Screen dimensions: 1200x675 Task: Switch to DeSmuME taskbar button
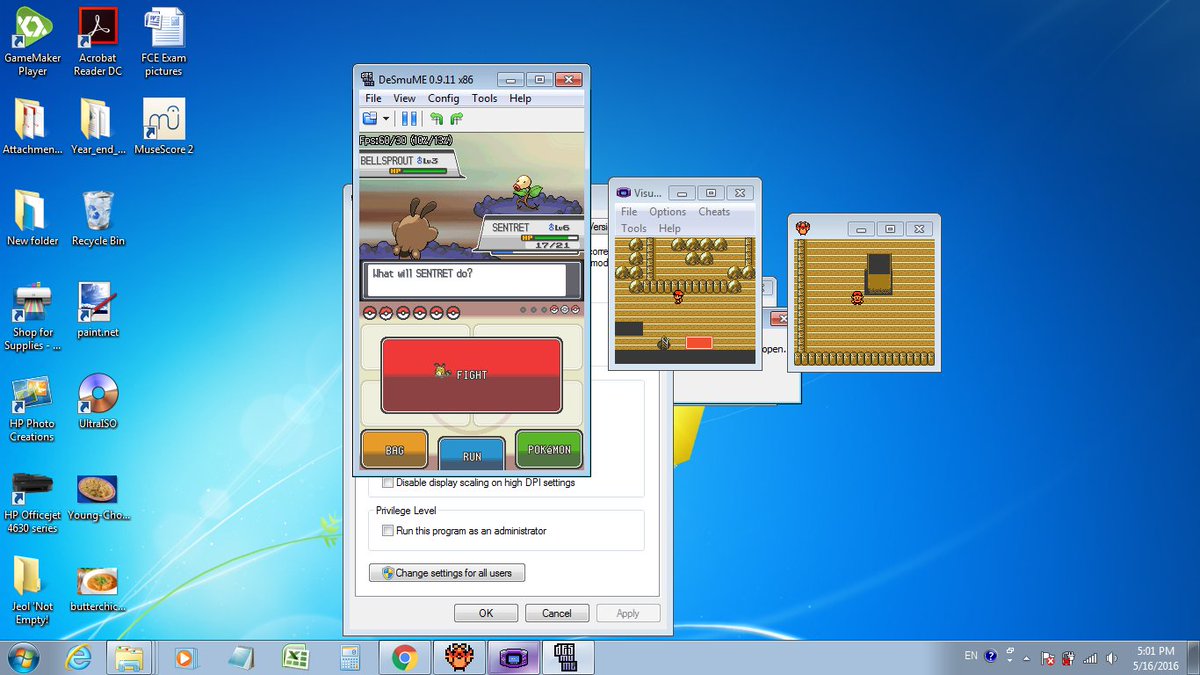(568, 657)
